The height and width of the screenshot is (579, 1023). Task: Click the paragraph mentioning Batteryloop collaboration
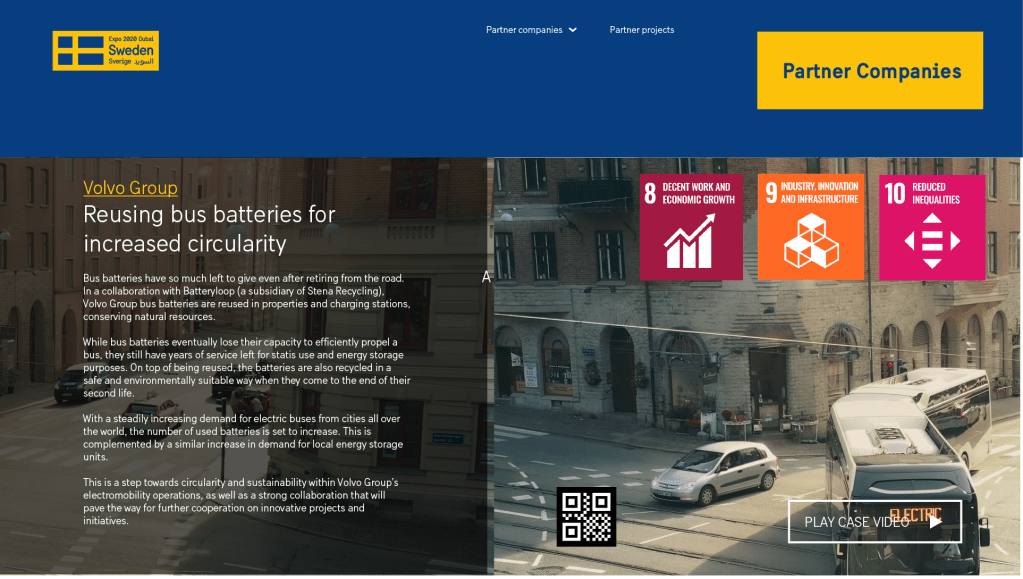(x=246, y=296)
